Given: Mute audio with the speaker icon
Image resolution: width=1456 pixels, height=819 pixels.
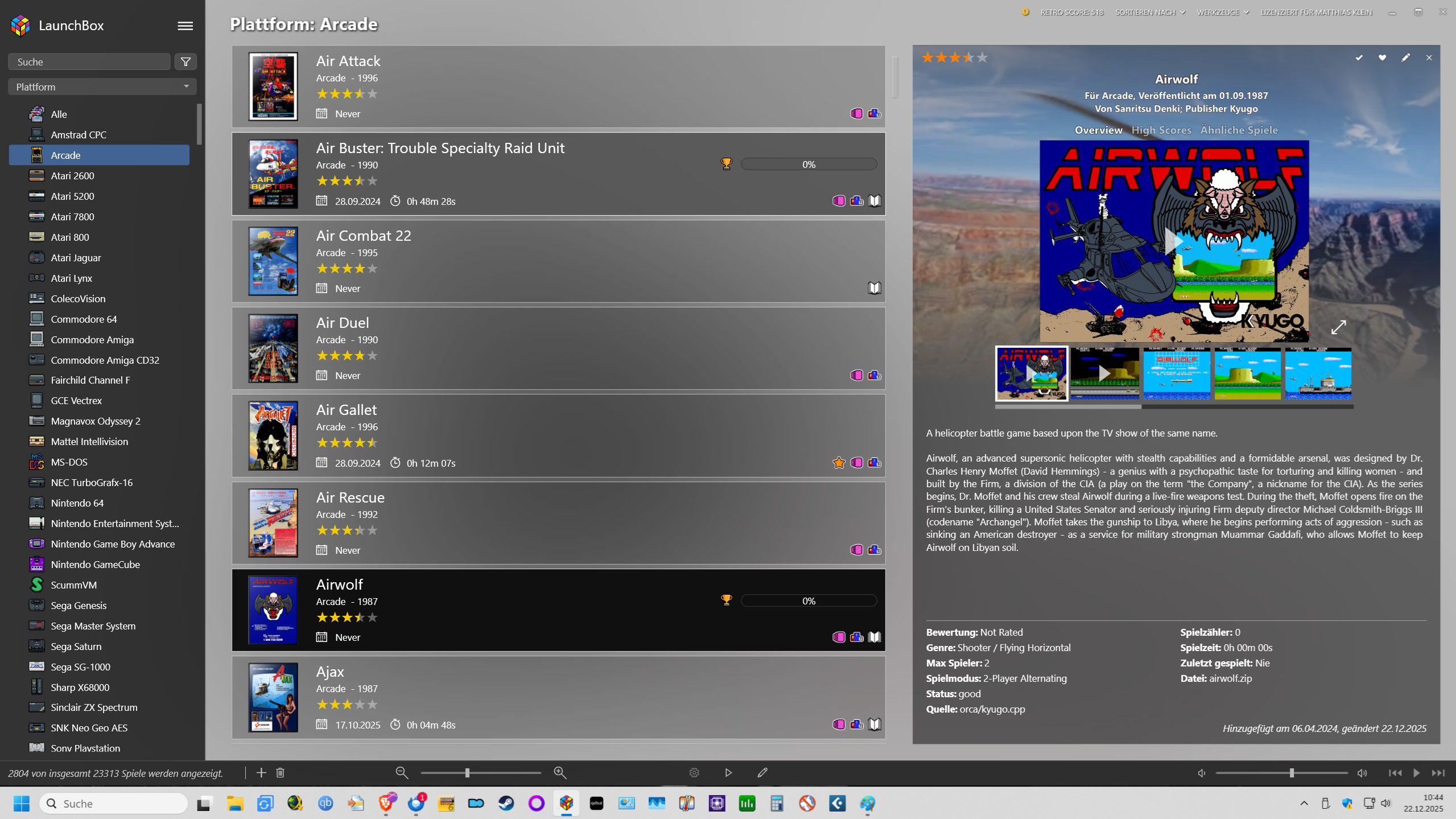Looking at the screenshot, I should tap(1202, 773).
